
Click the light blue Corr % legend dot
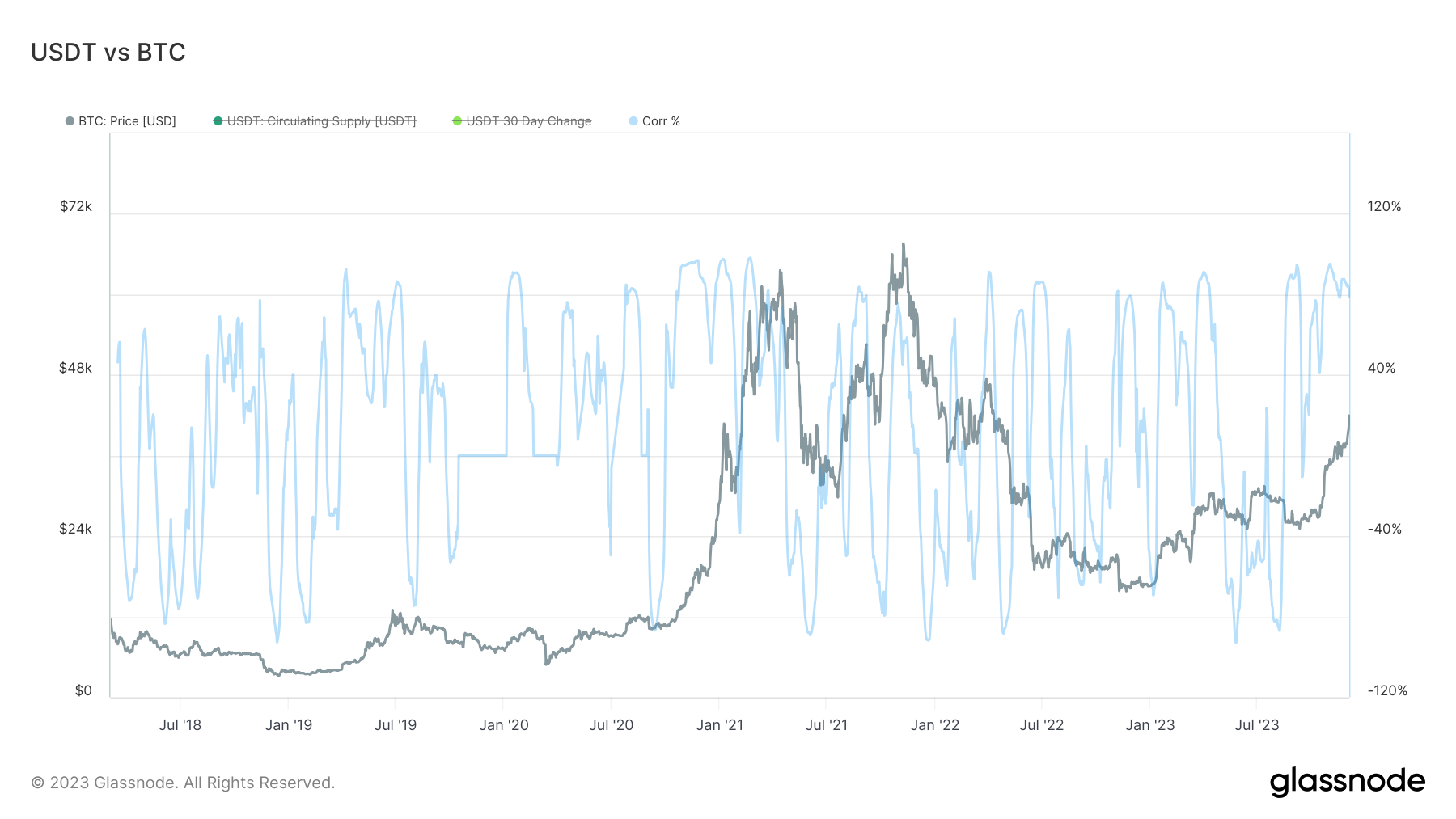pyautogui.click(x=633, y=121)
